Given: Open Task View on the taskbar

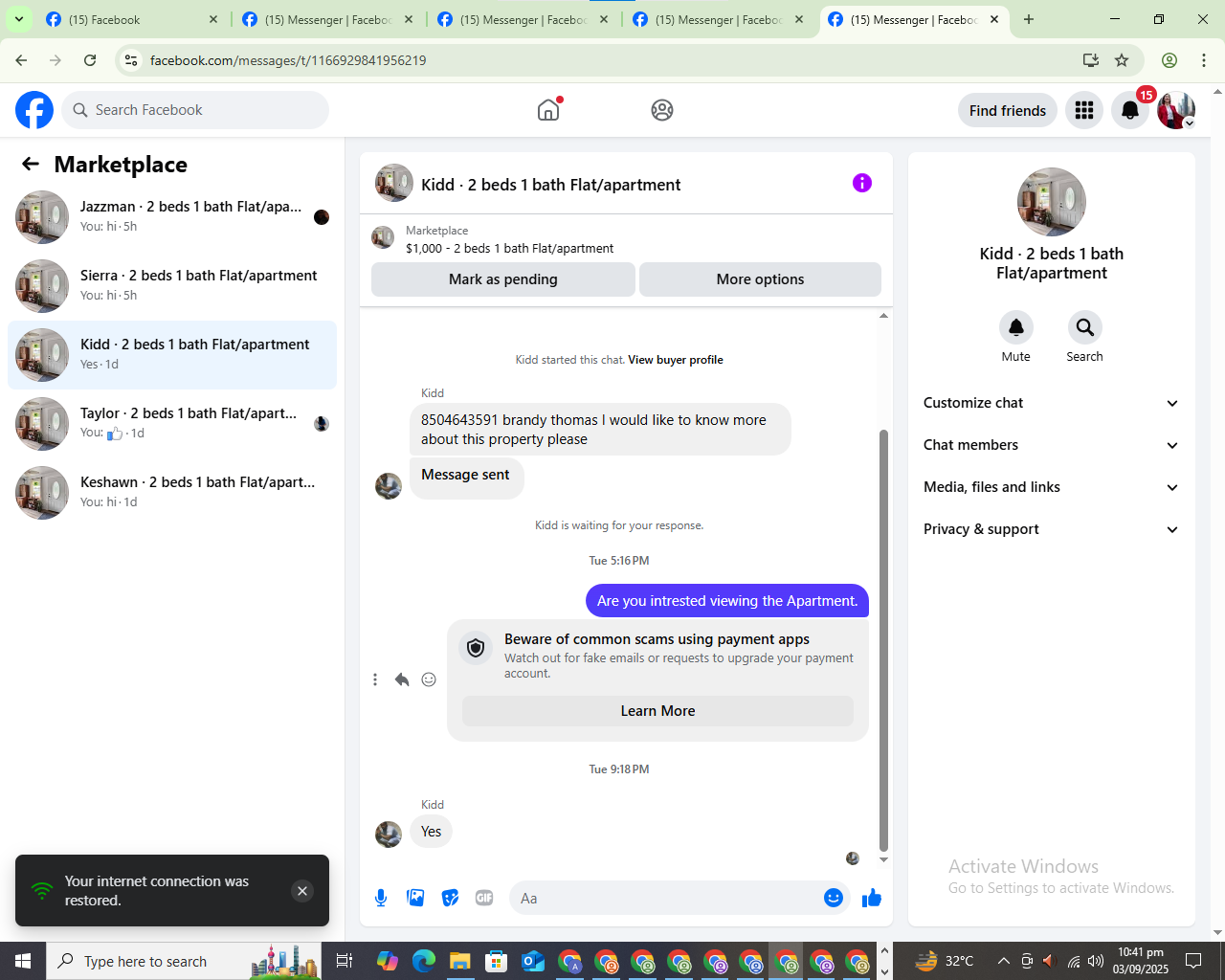Looking at the screenshot, I should pyautogui.click(x=345, y=961).
